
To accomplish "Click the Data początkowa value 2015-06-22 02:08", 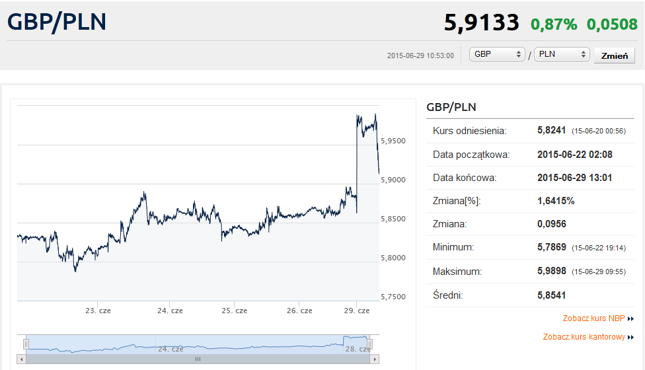I will tap(575, 154).
